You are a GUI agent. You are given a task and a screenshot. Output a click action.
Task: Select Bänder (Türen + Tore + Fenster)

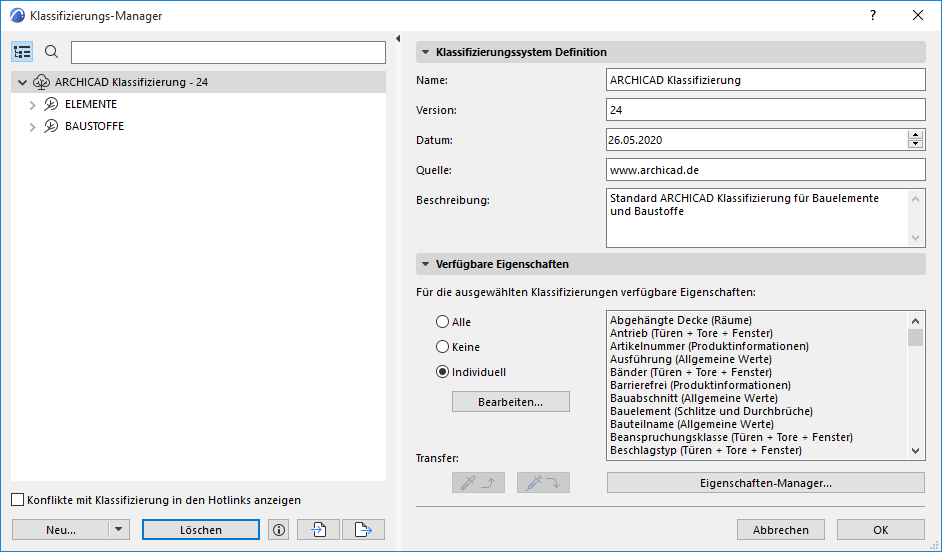pos(691,372)
